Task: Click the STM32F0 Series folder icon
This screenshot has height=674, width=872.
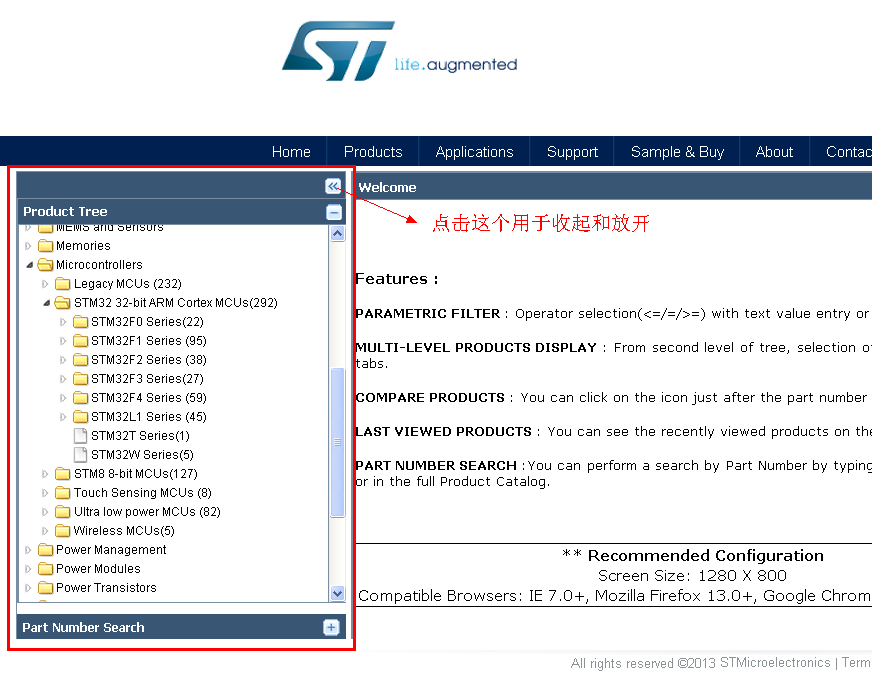Action: 81,322
